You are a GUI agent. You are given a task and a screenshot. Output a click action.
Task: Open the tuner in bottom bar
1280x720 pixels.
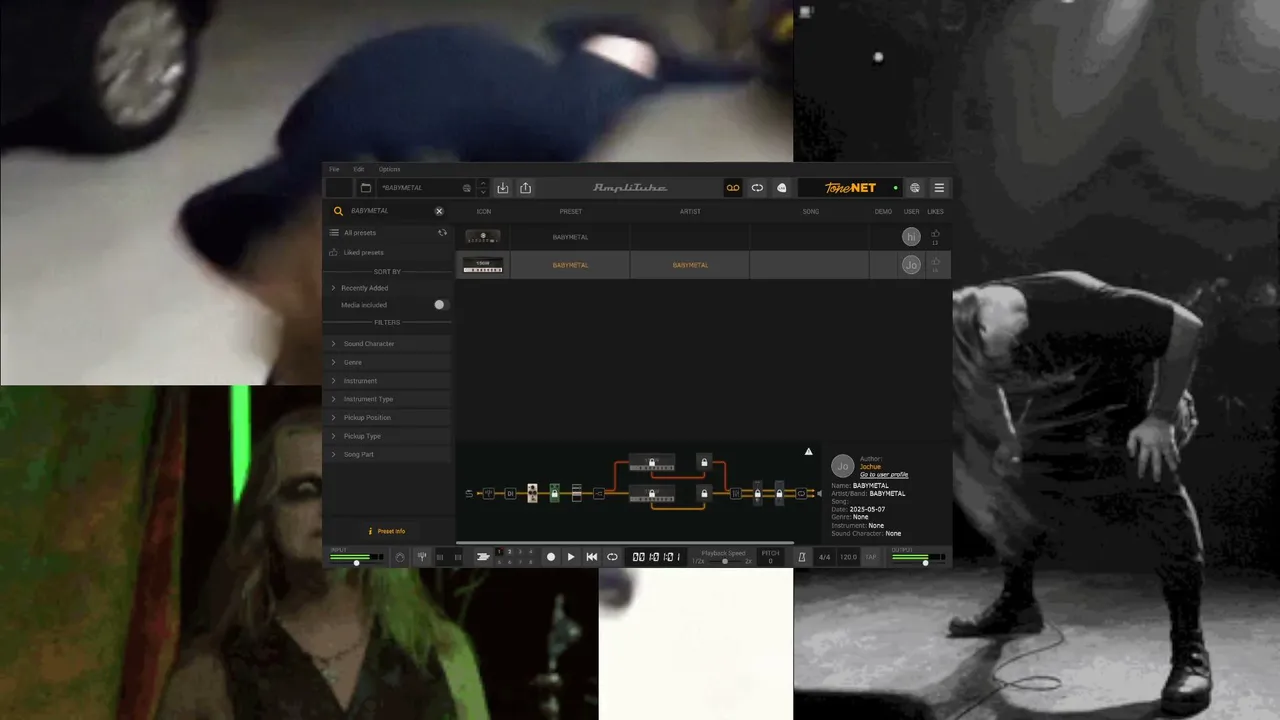[422, 557]
